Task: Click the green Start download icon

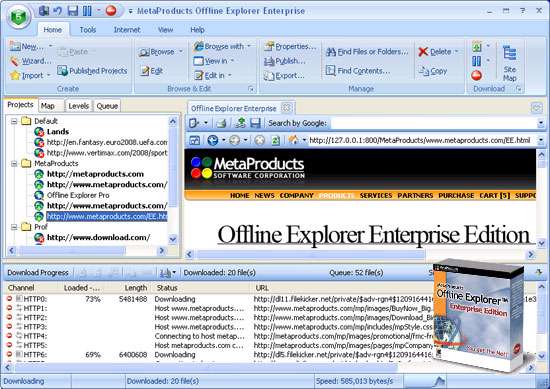Action: [x=476, y=46]
